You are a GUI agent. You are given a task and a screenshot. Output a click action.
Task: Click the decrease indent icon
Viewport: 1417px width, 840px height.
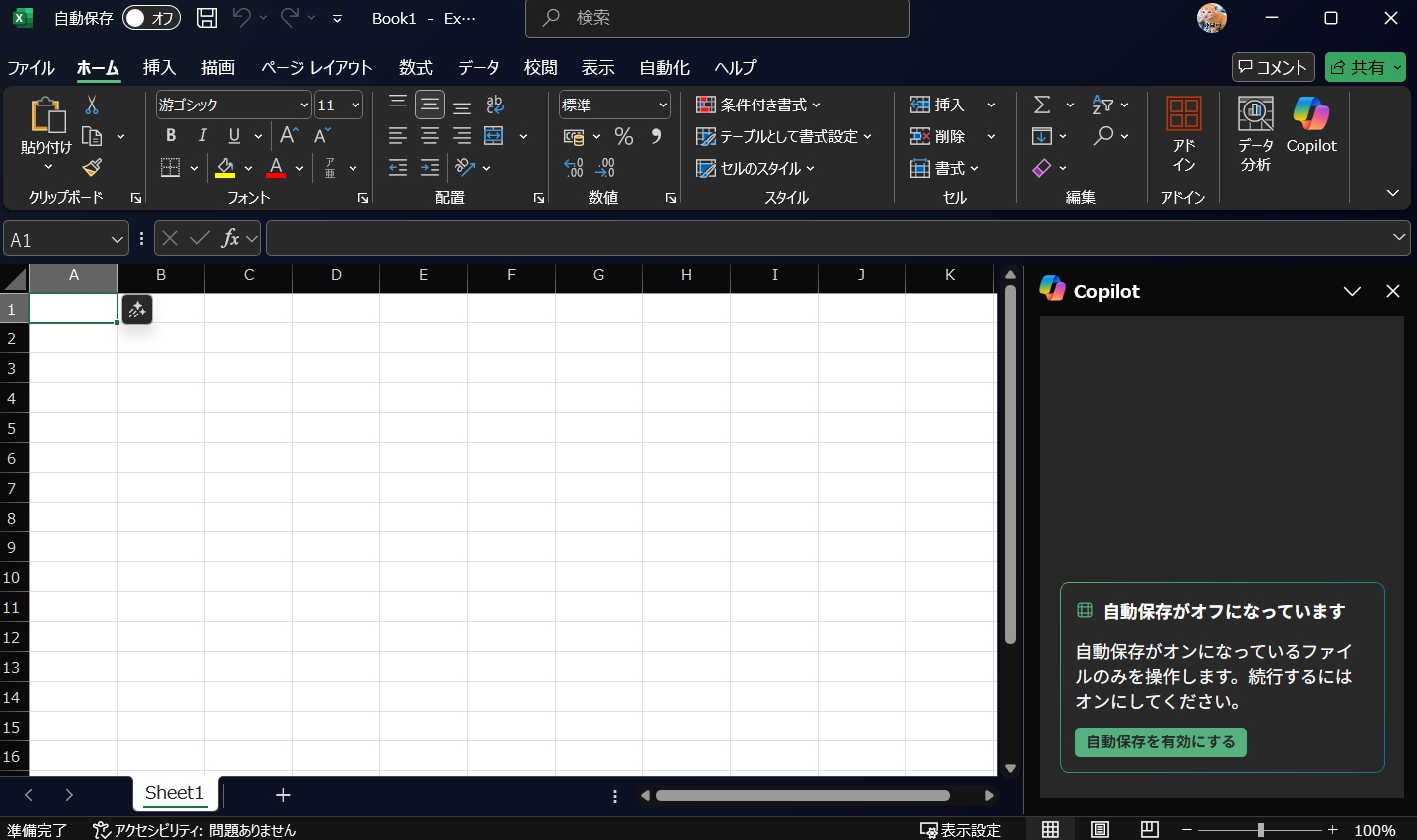(x=398, y=167)
